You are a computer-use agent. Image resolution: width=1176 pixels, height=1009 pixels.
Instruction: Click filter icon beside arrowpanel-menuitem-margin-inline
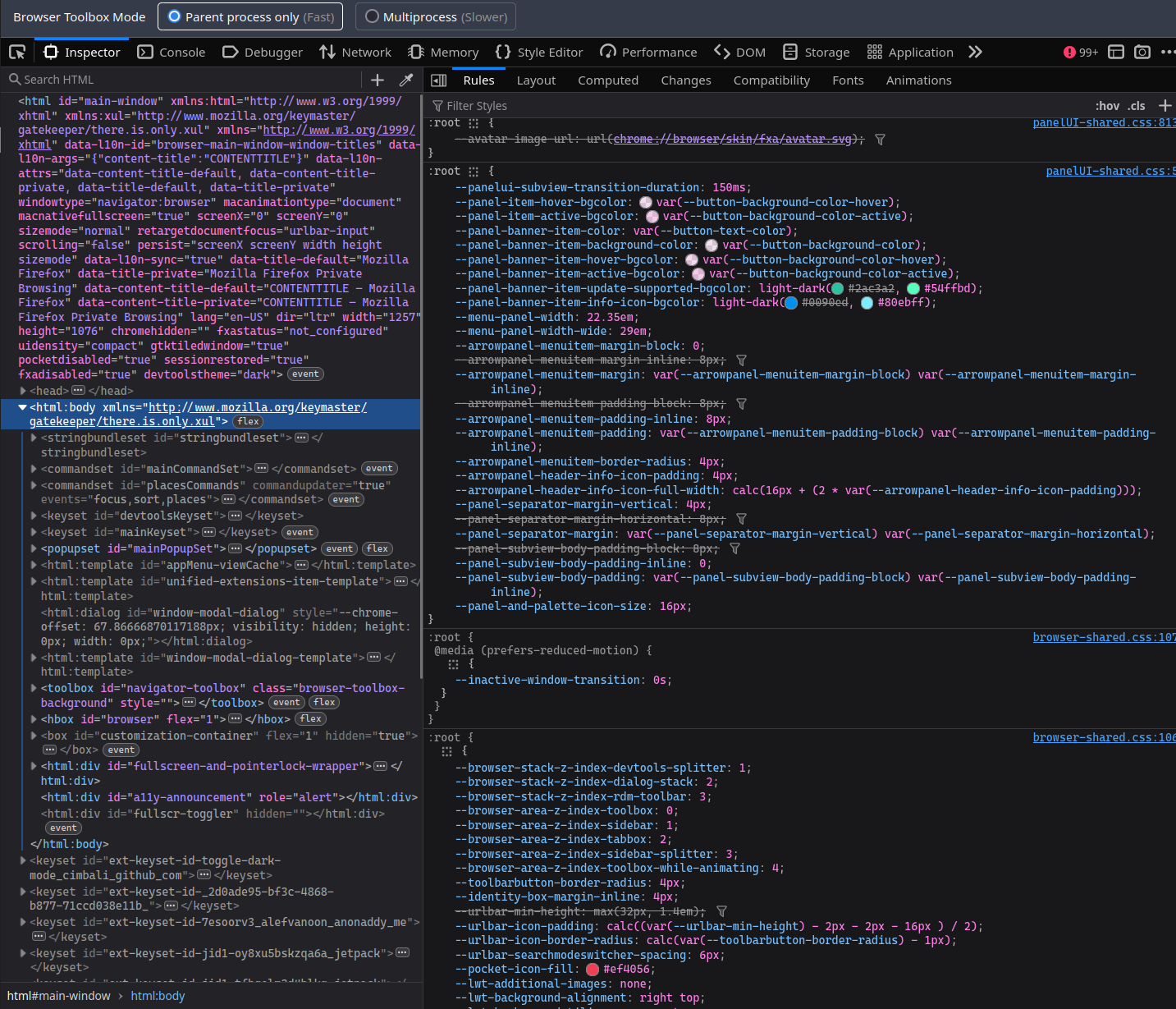coord(741,360)
